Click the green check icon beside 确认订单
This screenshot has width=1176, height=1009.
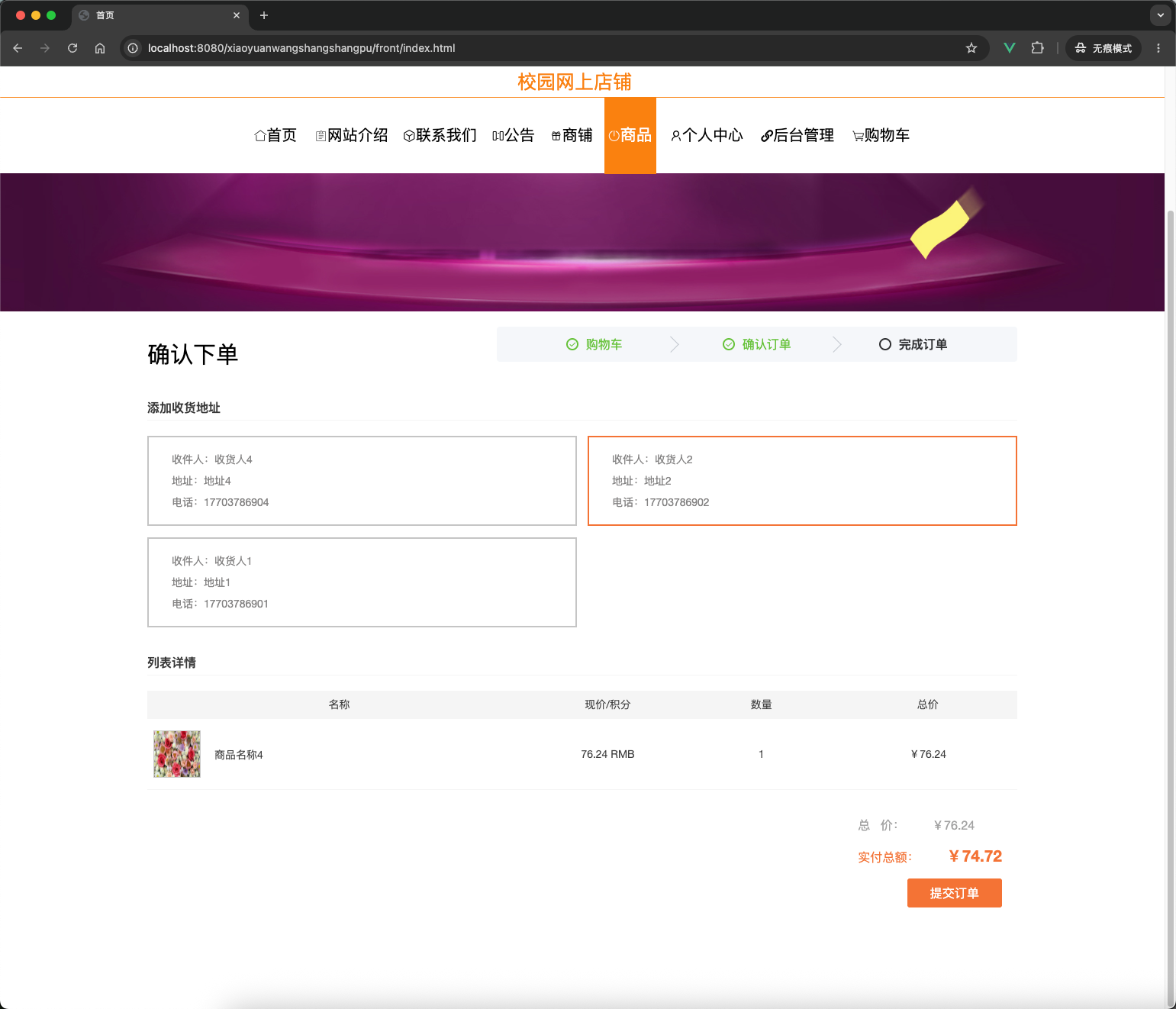[x=729, y=344]
